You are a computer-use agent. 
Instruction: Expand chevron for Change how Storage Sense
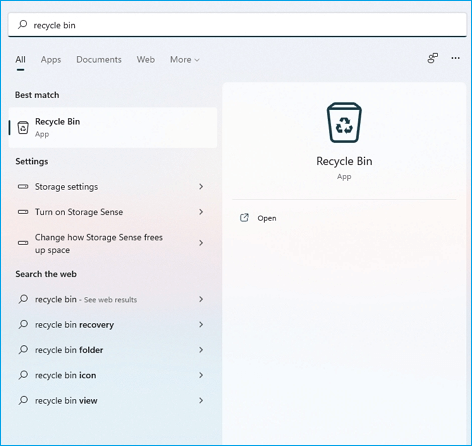pyautogui.click(x=201, y=243)
